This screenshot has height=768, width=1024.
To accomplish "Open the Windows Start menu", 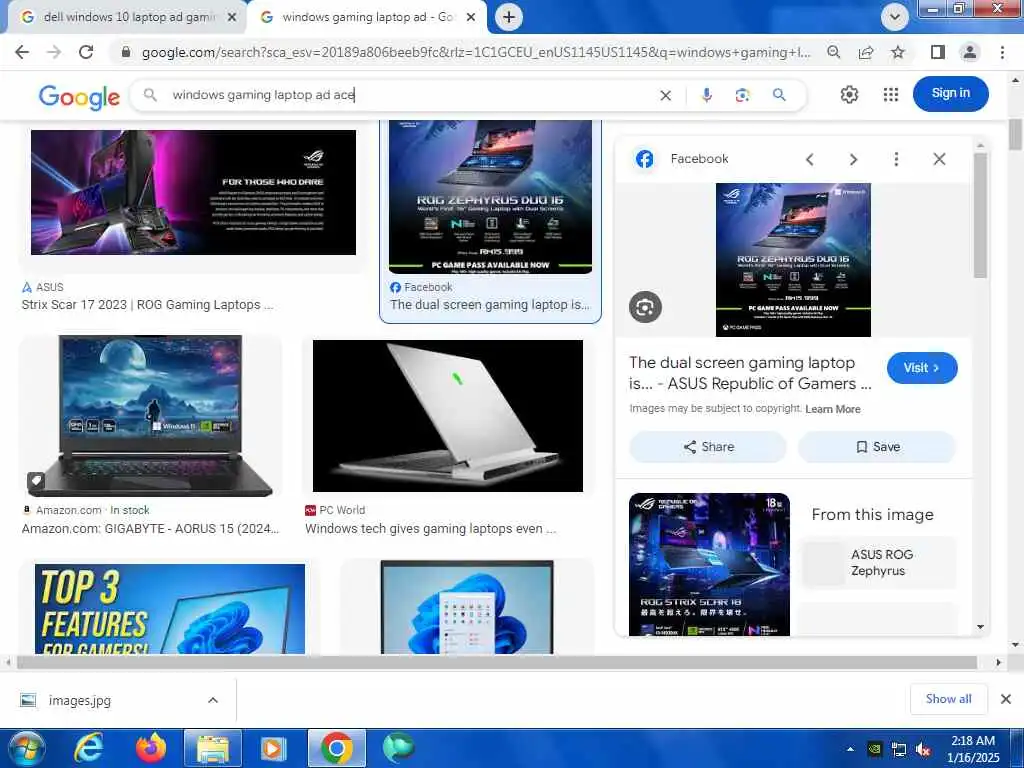I will click(x=26, y=748).
